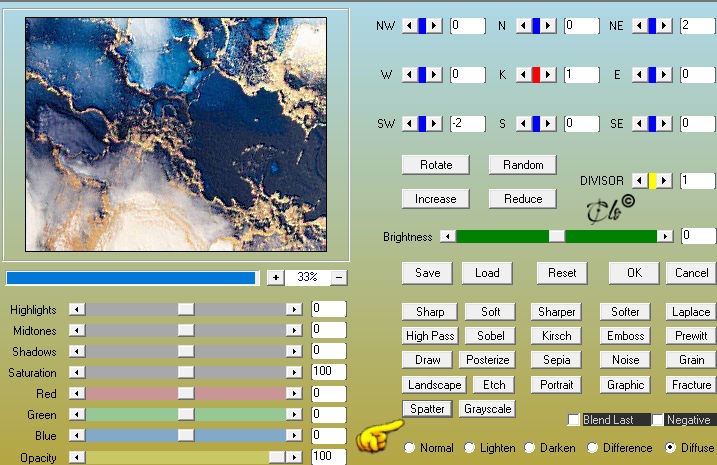717x465 pixels.
Task: Increase K center value right arrow
Action: (x=548, y=74)
